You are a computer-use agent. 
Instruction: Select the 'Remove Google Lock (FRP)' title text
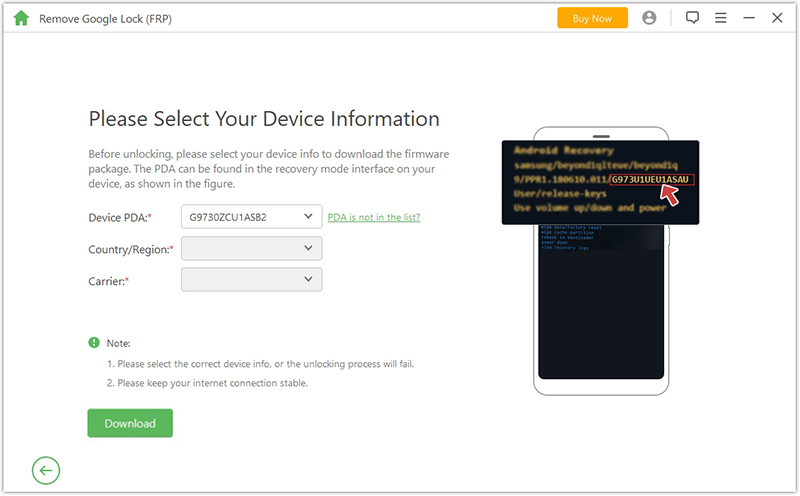click(x=105, y=19)
